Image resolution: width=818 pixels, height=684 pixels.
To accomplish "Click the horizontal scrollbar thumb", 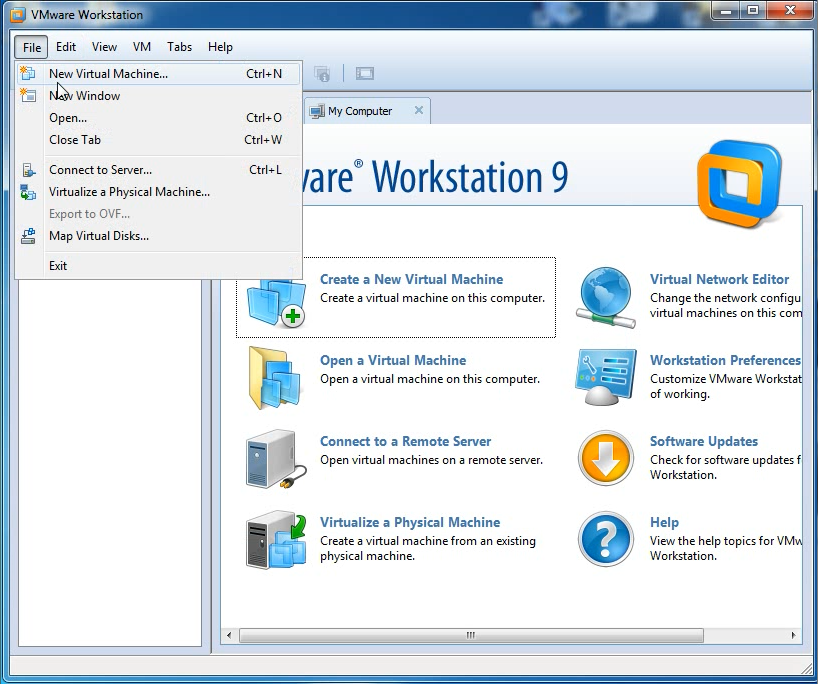I will [x=471, y=635].
